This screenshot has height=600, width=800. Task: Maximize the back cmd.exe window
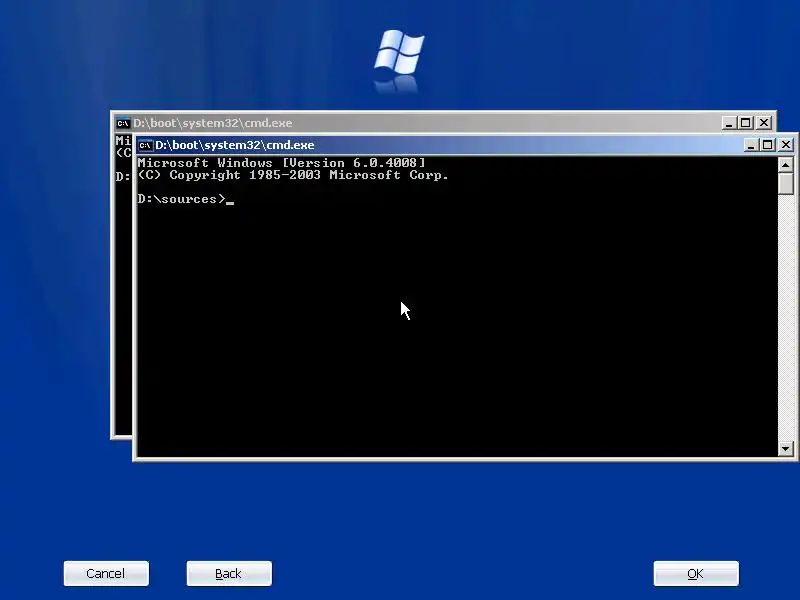click(x=745, y=123)
